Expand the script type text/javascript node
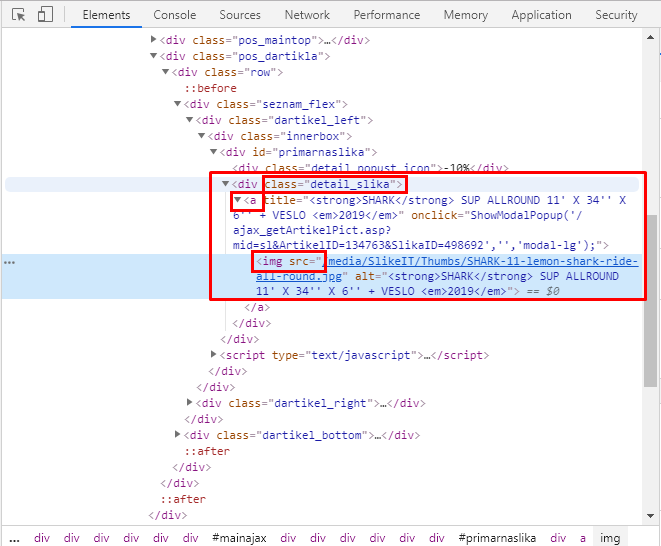 tap(214, 355)
